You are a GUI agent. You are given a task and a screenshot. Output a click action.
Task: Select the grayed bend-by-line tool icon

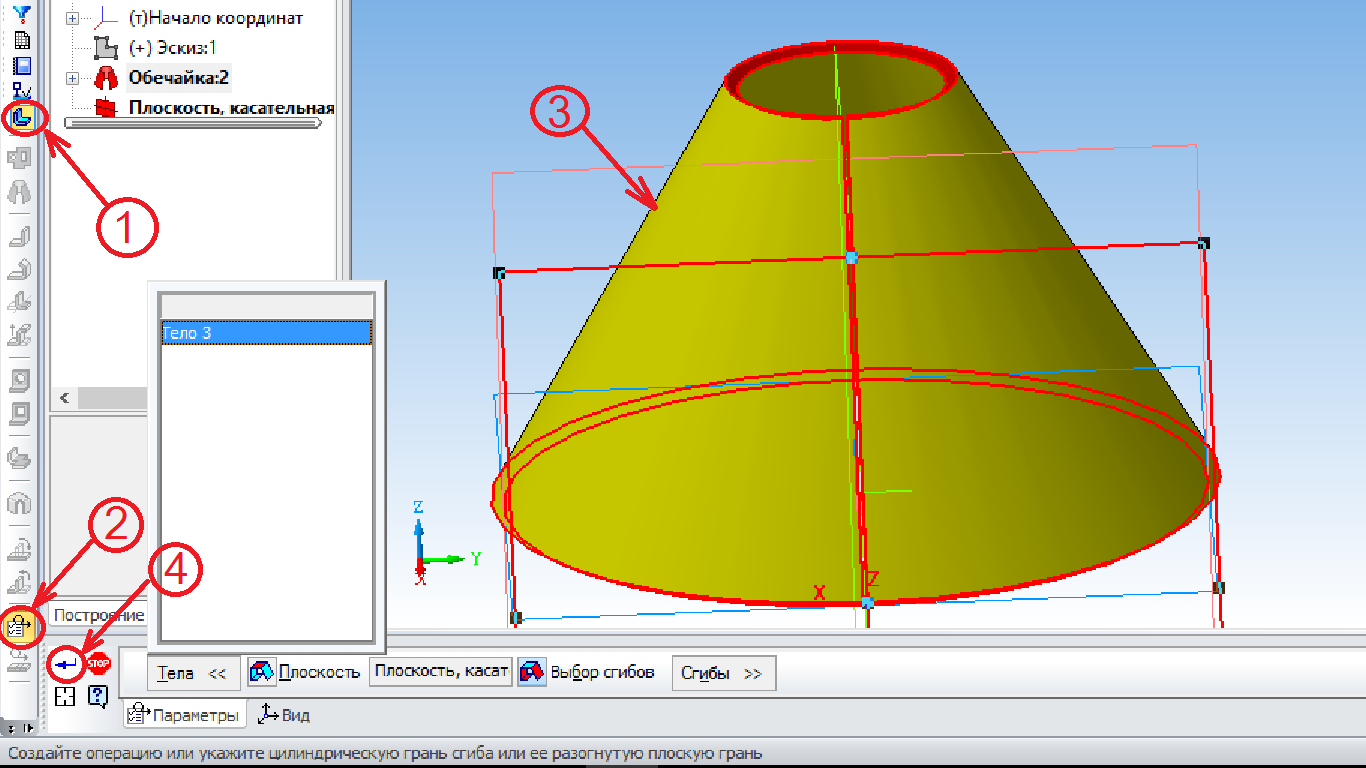(x=19, y=302)
